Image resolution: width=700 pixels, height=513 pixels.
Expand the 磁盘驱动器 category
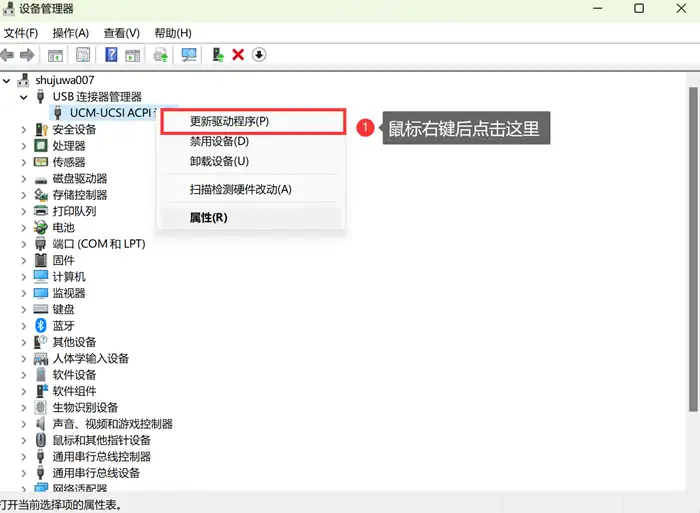click(24, 179)
